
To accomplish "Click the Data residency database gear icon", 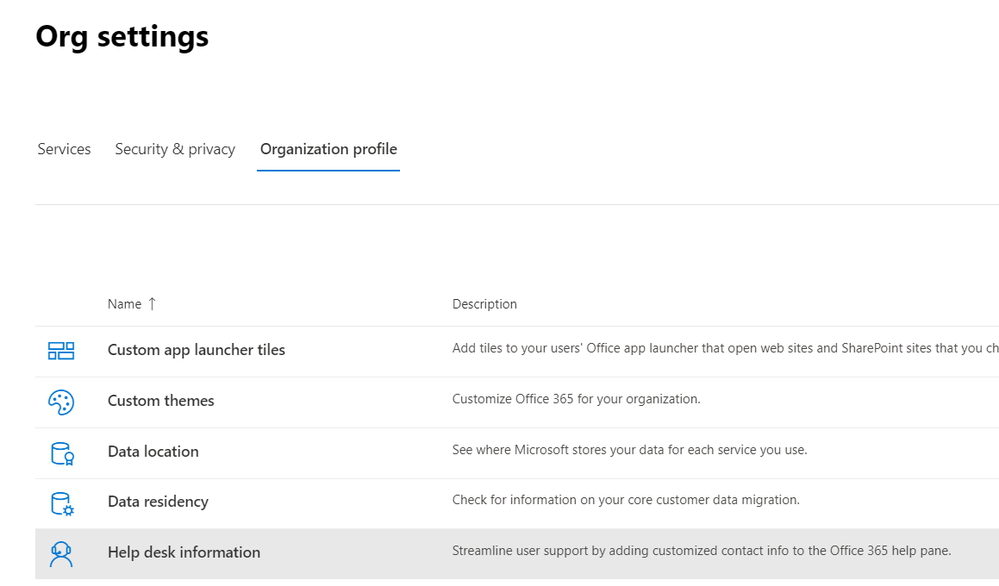I will tap(61, 503).
